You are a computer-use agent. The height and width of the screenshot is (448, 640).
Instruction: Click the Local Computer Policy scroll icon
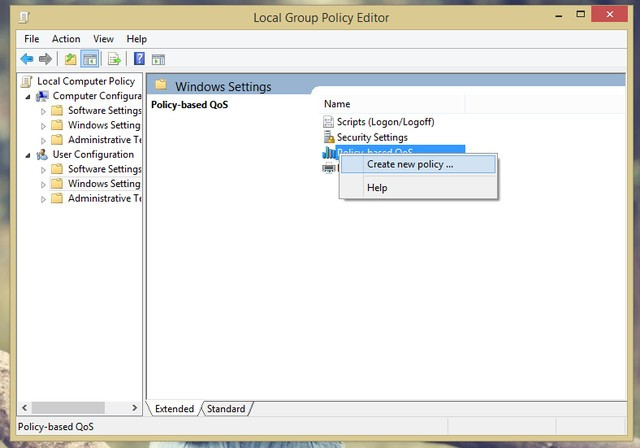tap(27, 81)
